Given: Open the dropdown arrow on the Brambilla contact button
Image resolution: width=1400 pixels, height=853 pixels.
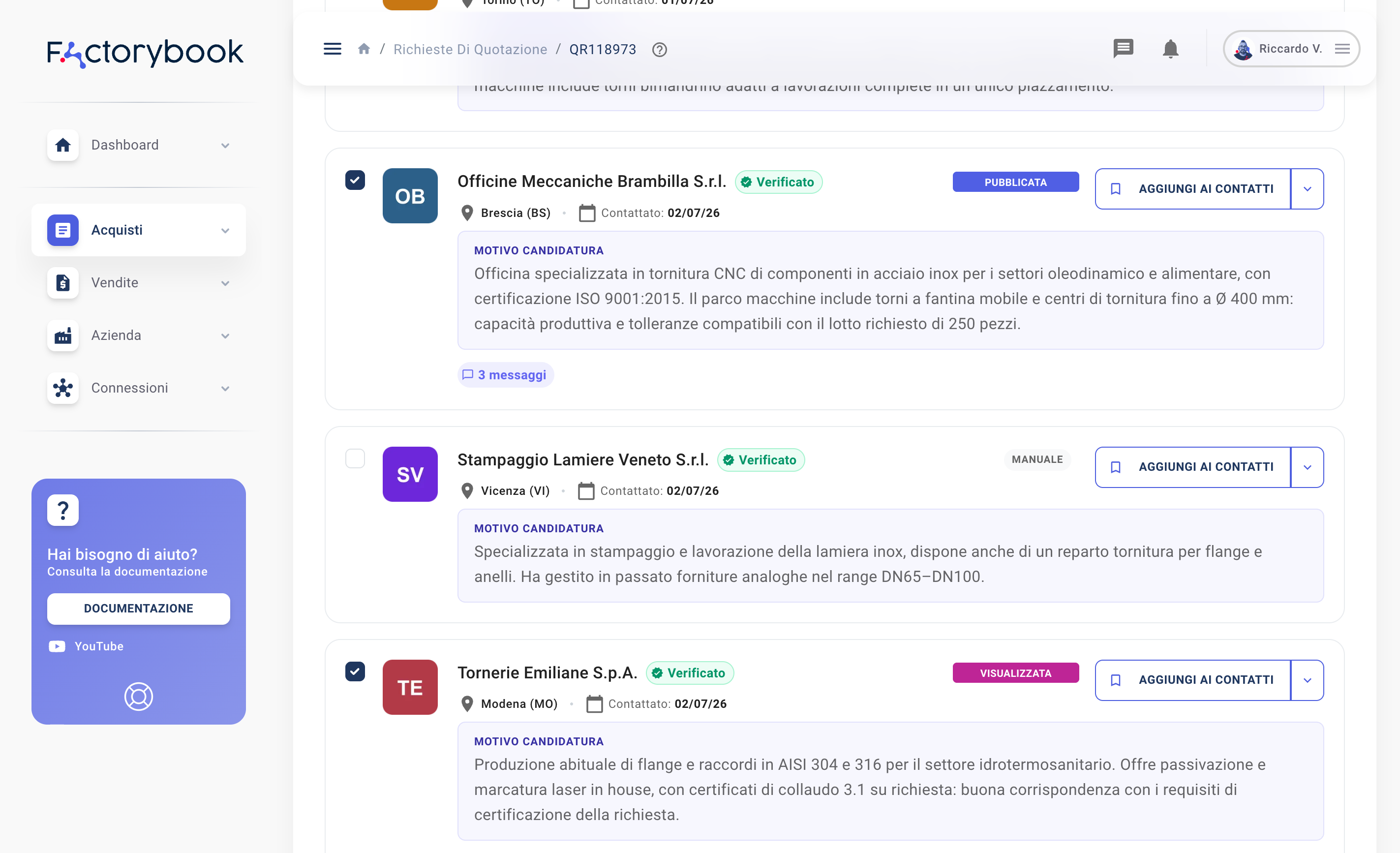Looking at the screenshot, I should point(1308,189).
